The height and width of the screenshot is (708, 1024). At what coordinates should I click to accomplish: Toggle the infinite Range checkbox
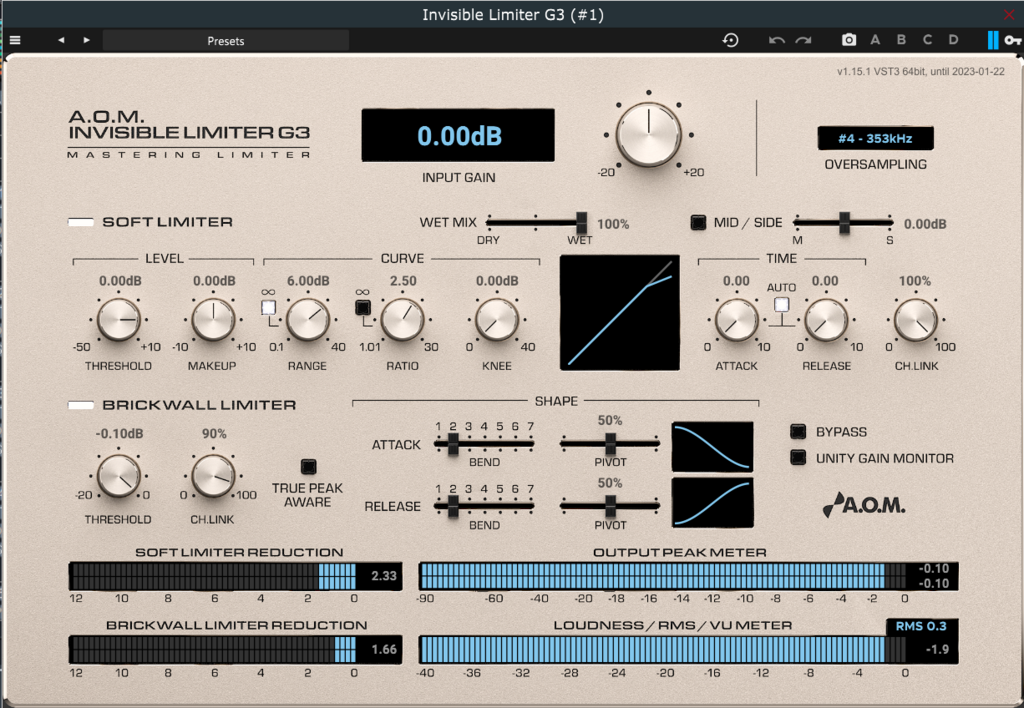click(268, 307)
